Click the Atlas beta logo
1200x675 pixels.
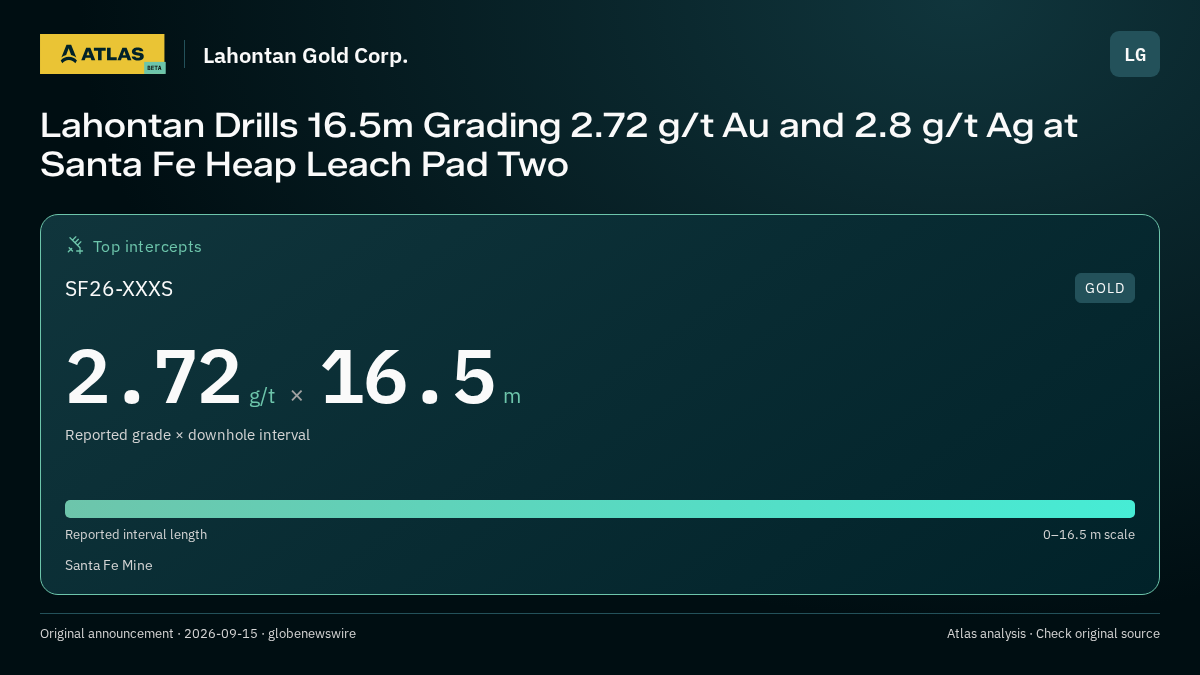pos(102,54)
